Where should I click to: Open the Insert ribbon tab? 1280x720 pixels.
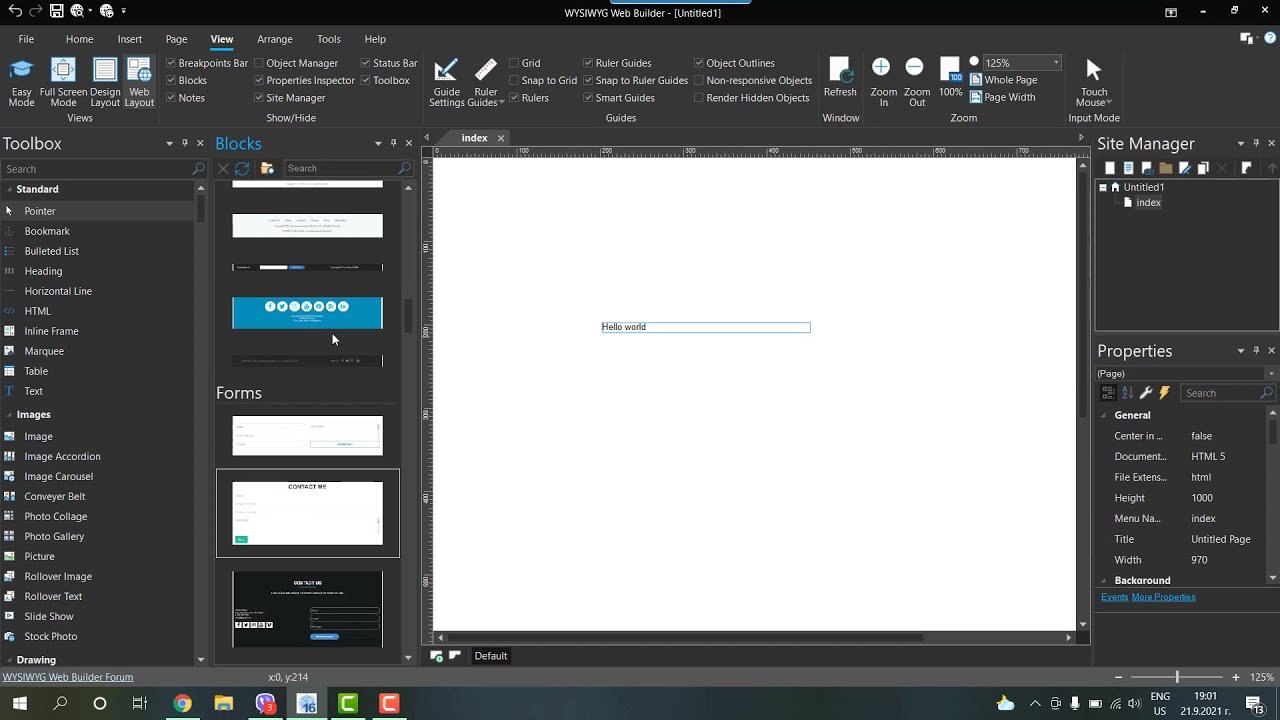pos(130,39)
